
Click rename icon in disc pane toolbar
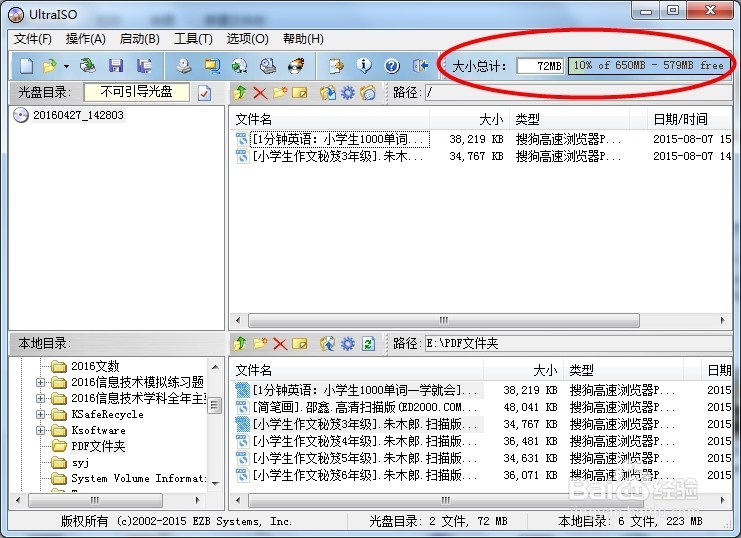[x=300, y=93]
